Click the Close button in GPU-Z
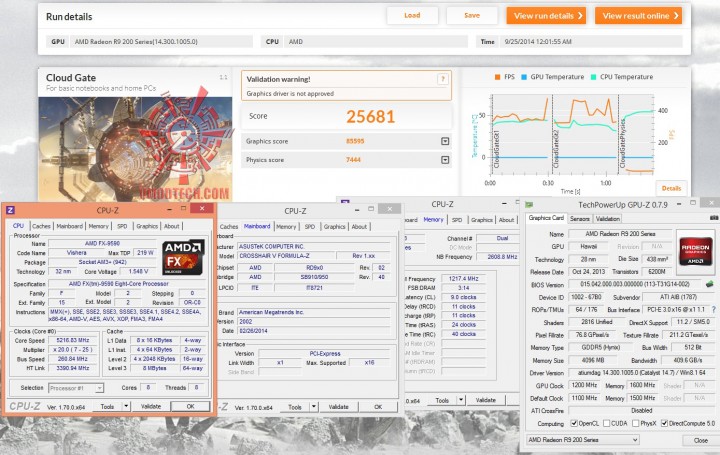720x455 pixels. click(x=701, y=440)
